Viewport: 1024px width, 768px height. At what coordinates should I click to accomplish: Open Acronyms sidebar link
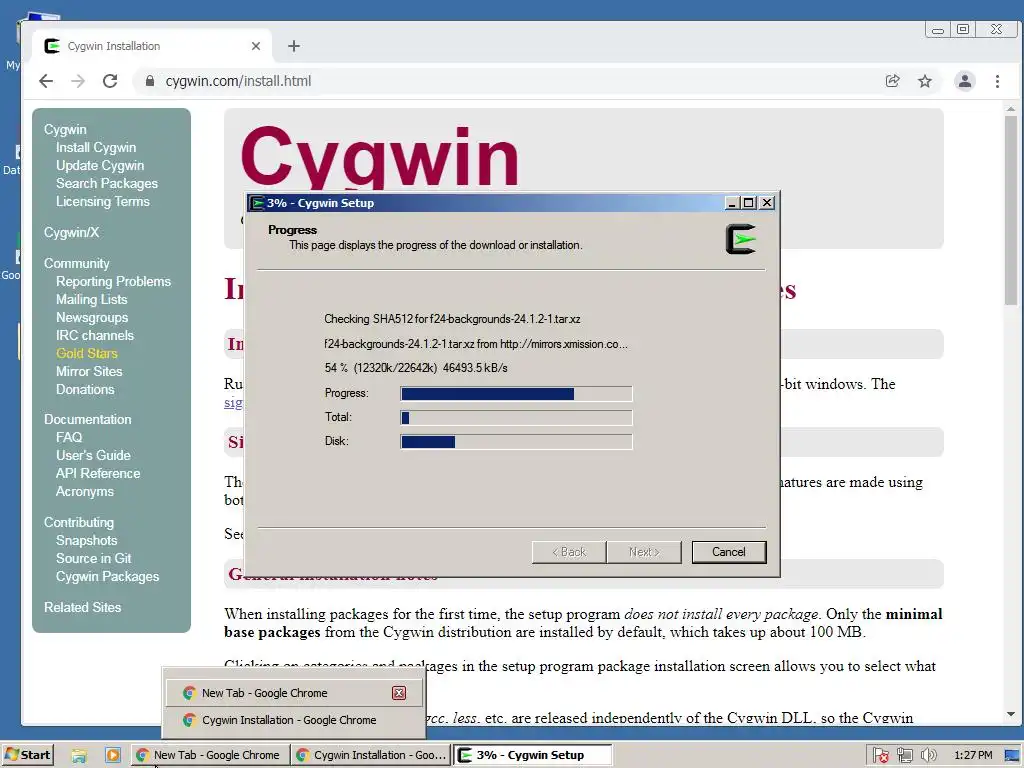point(84,491)
